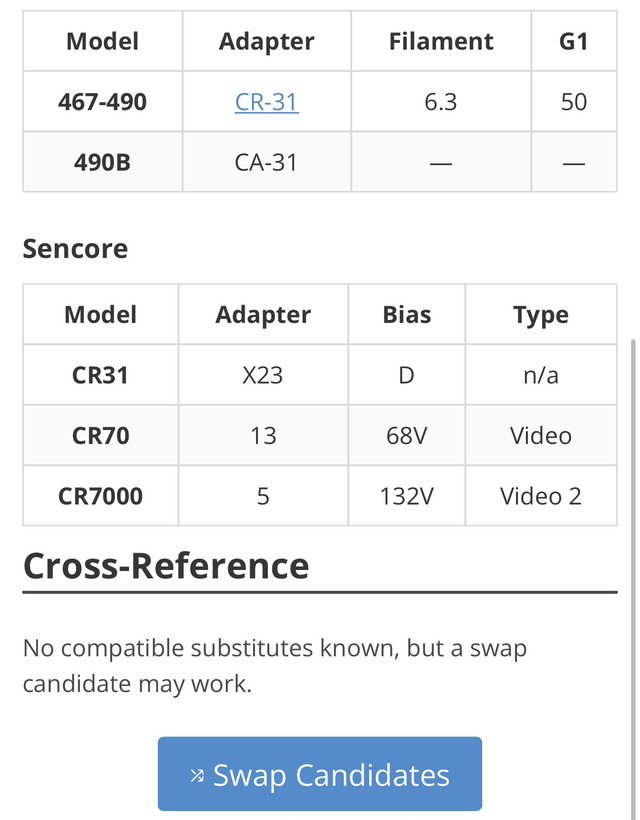640x820 pixels.
Task: Click the Filament column header
Action: [x=441, y=41]
